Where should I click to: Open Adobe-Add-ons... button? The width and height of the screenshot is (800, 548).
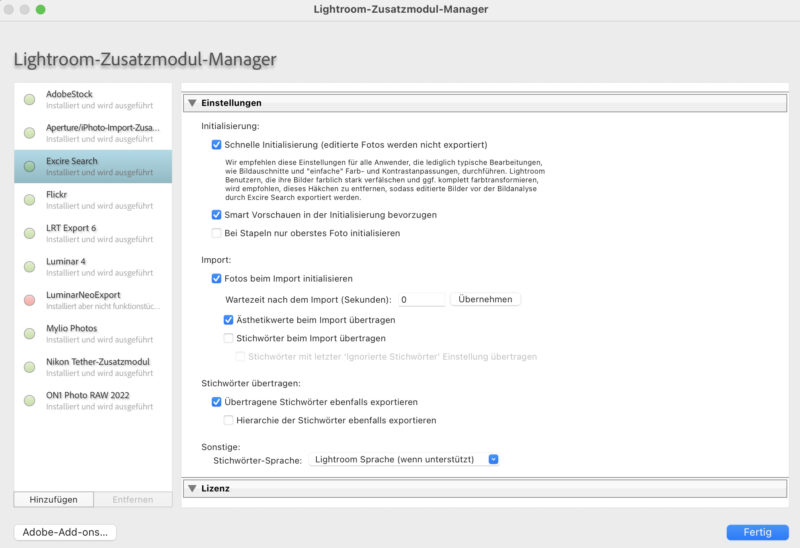point(65,532)
